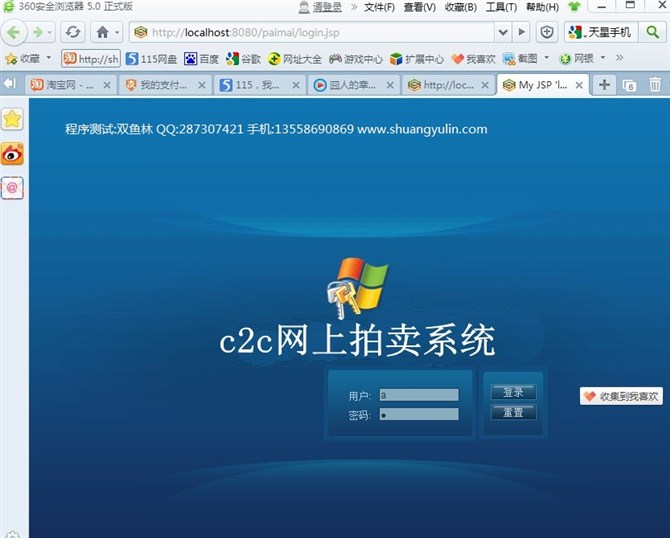Click the search engine selector icon
Viewport: 670px width, 538px height.
576,32
